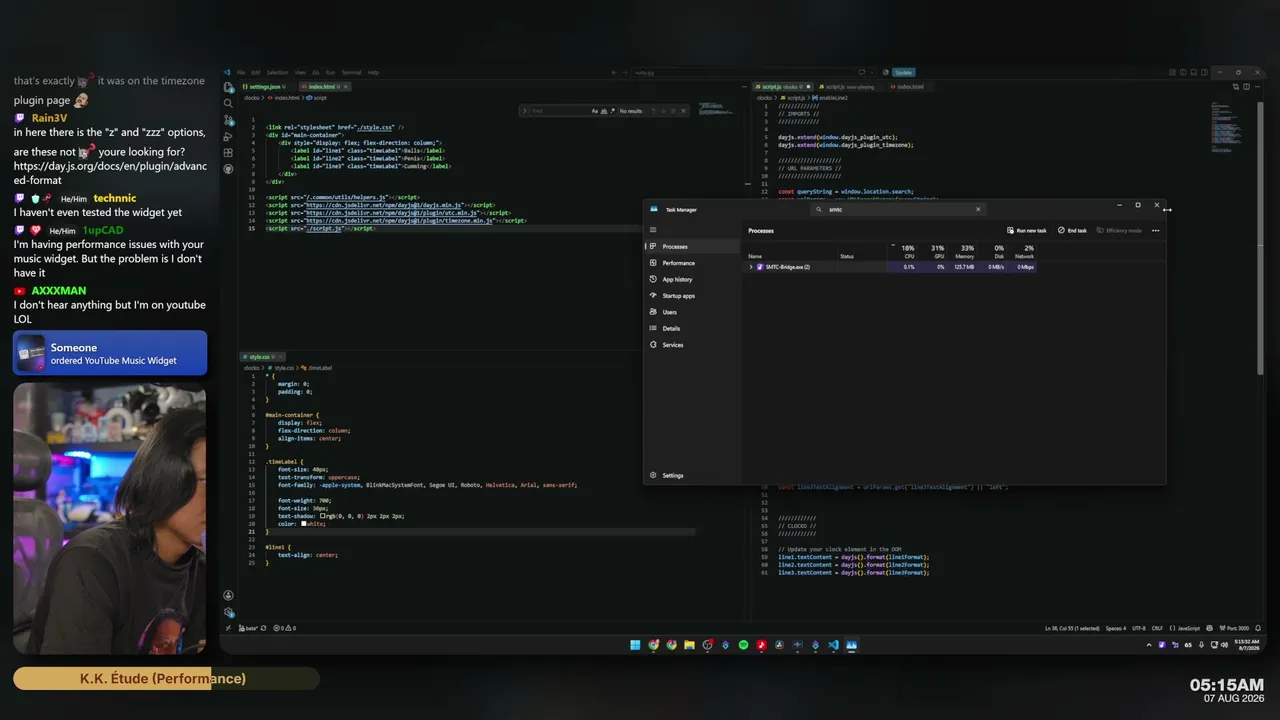Open the Accounts icon in VS Code activity bar
Image resolution: width=1280 pixels, height=720 pixels.
click(228, 596)
